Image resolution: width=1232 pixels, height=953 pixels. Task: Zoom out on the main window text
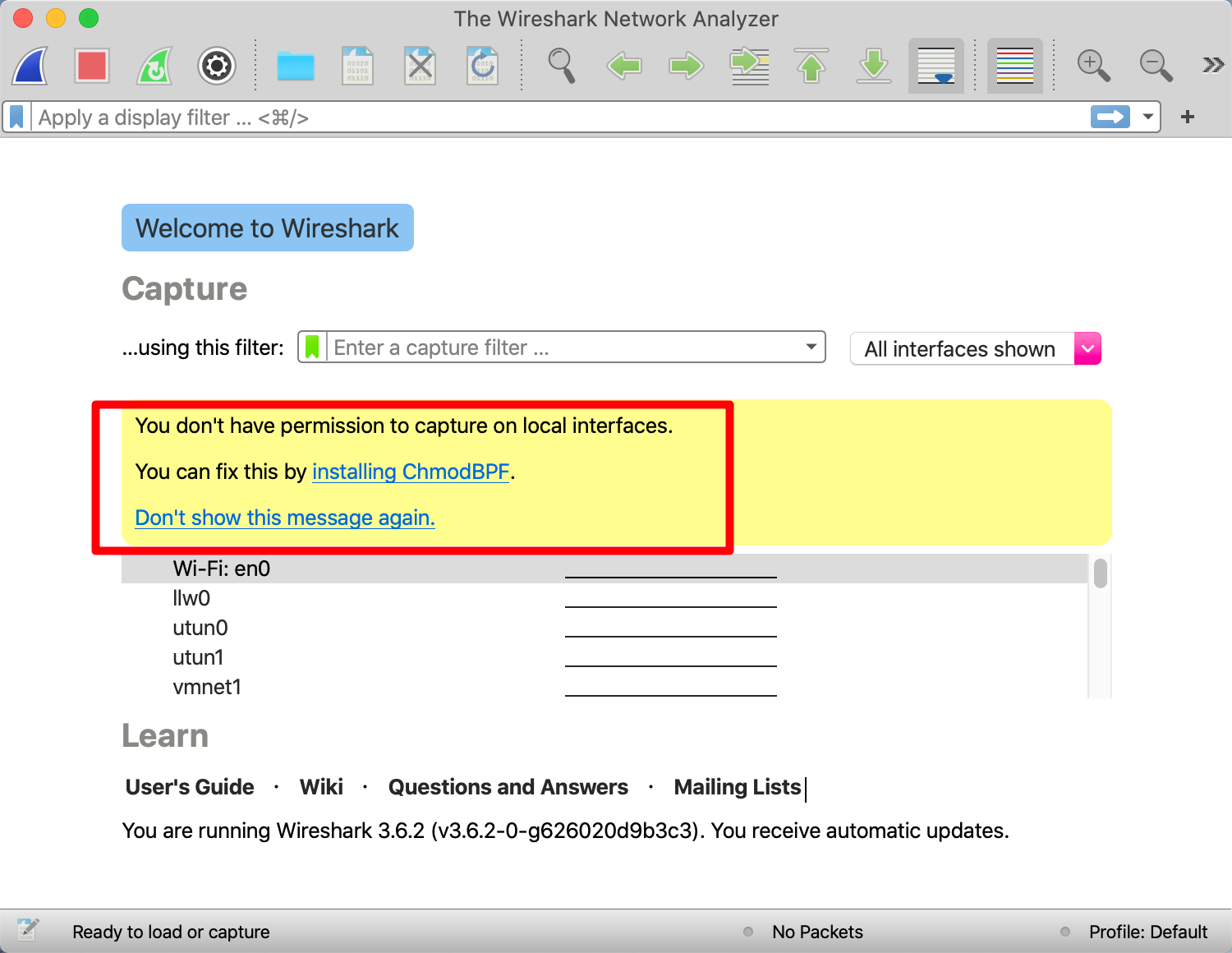[x=1156, y=66]
